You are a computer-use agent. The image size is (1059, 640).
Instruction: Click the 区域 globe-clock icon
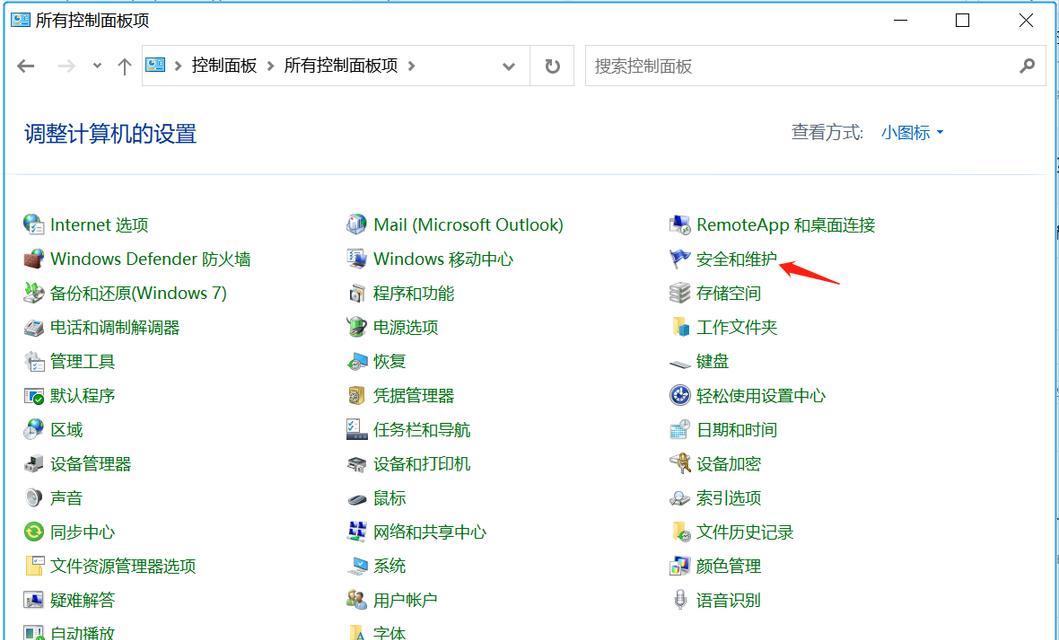coord(34,429)
